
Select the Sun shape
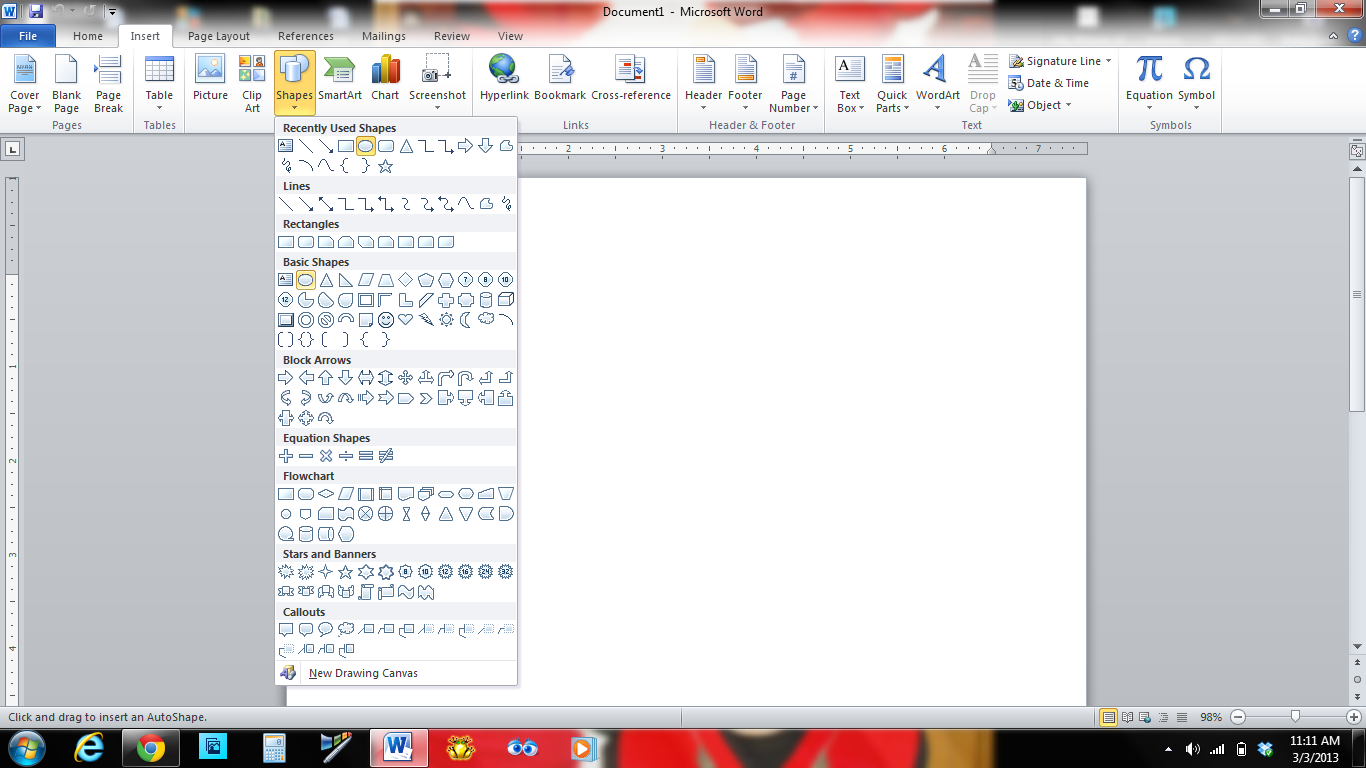pos(446,320)
